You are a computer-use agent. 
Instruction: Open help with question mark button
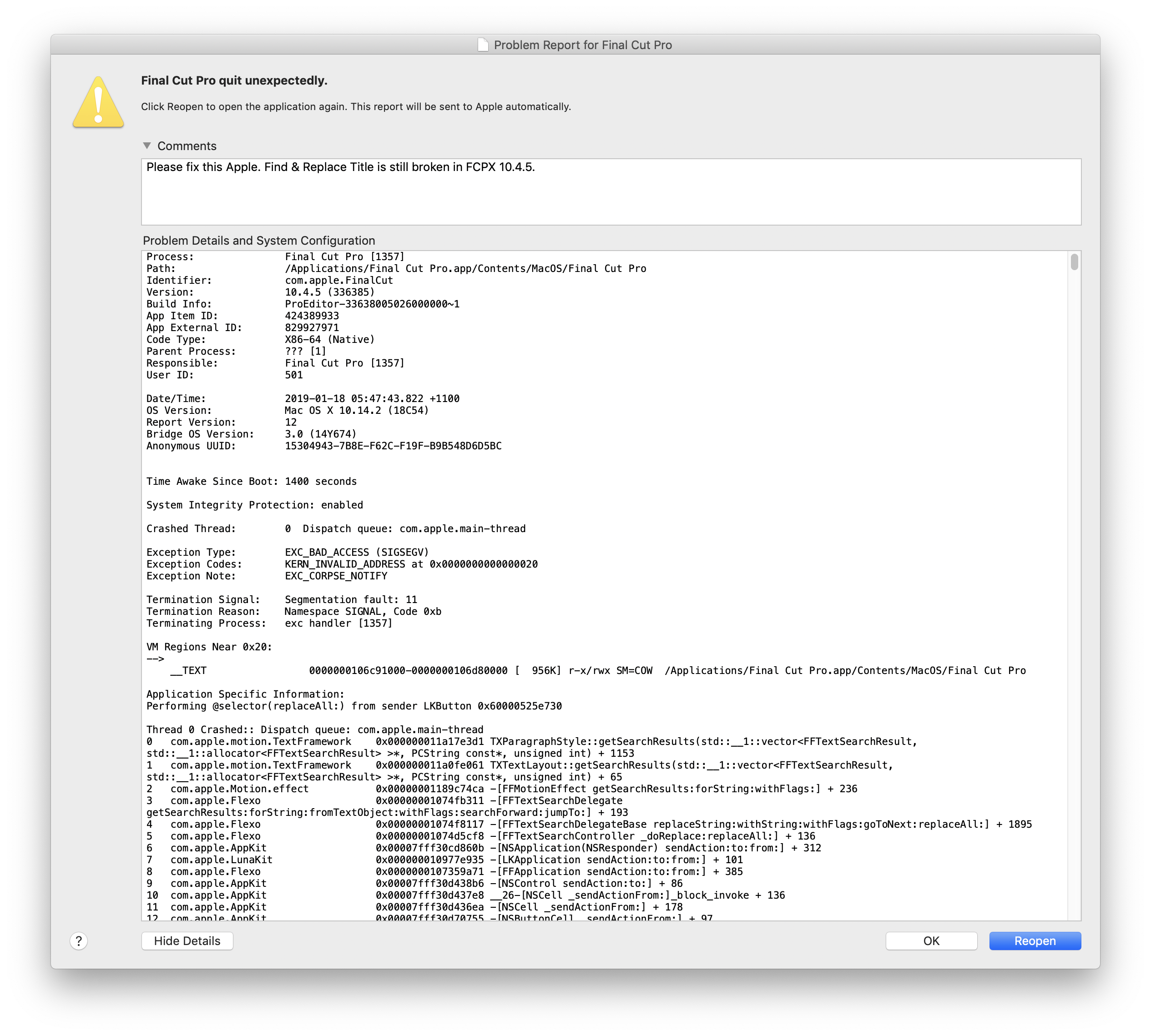(x=79, y=941)
